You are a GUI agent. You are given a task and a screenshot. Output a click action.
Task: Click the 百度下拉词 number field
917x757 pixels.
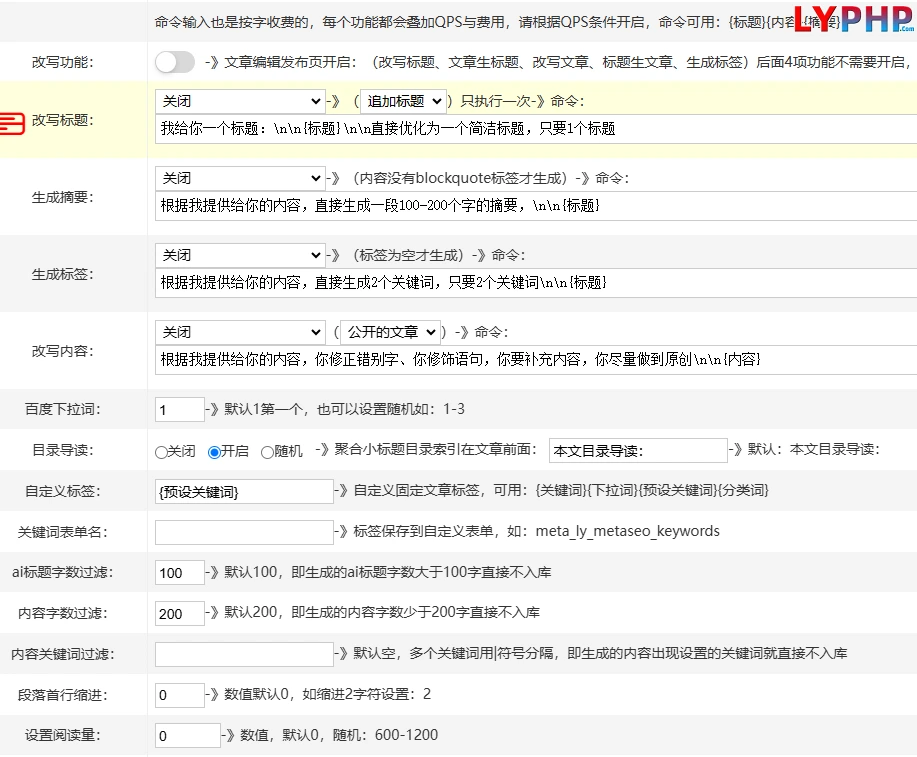pyautogui.click(x=180, y=410)
